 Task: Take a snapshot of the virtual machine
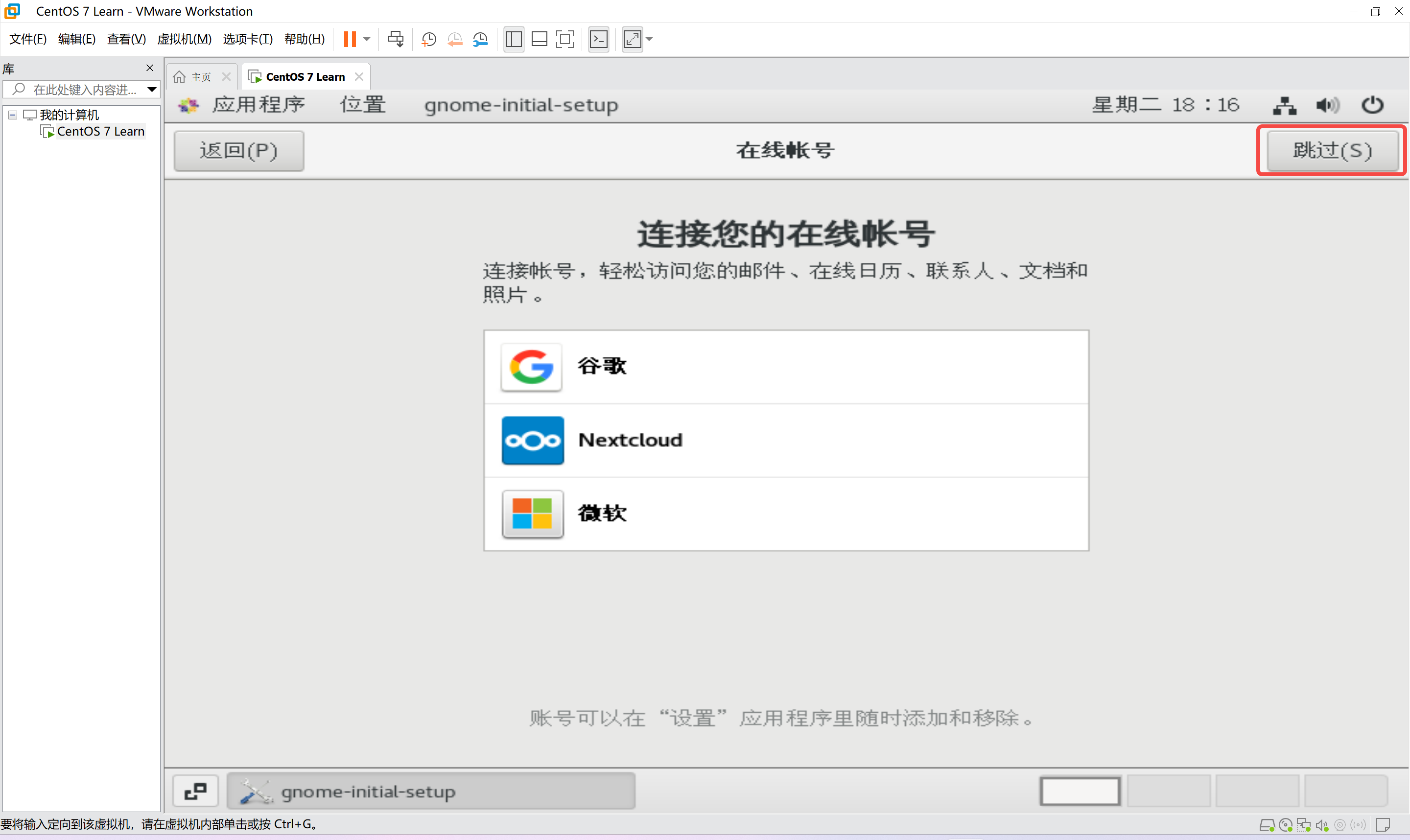point(429,39)
